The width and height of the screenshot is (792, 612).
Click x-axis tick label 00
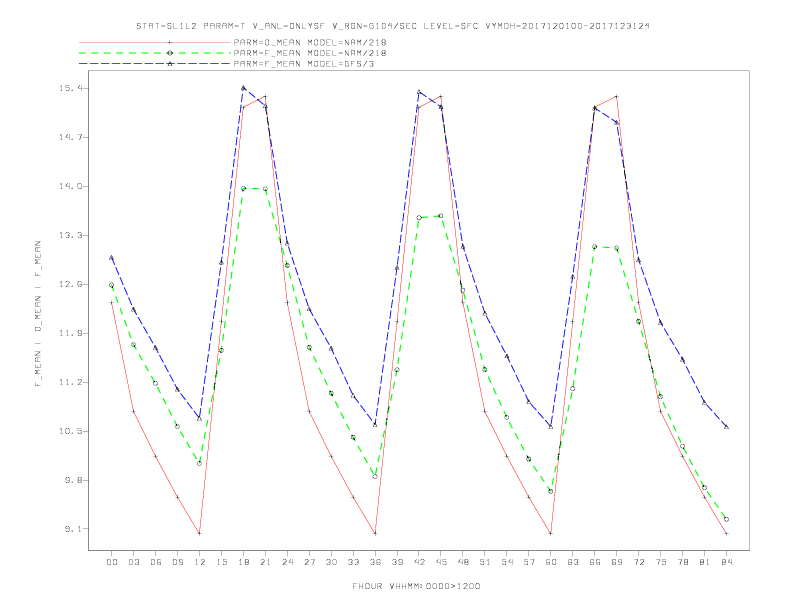[112, 562]
